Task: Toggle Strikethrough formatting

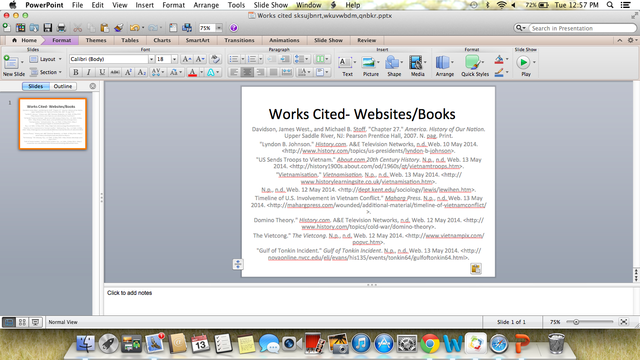Action: [115, 72]
